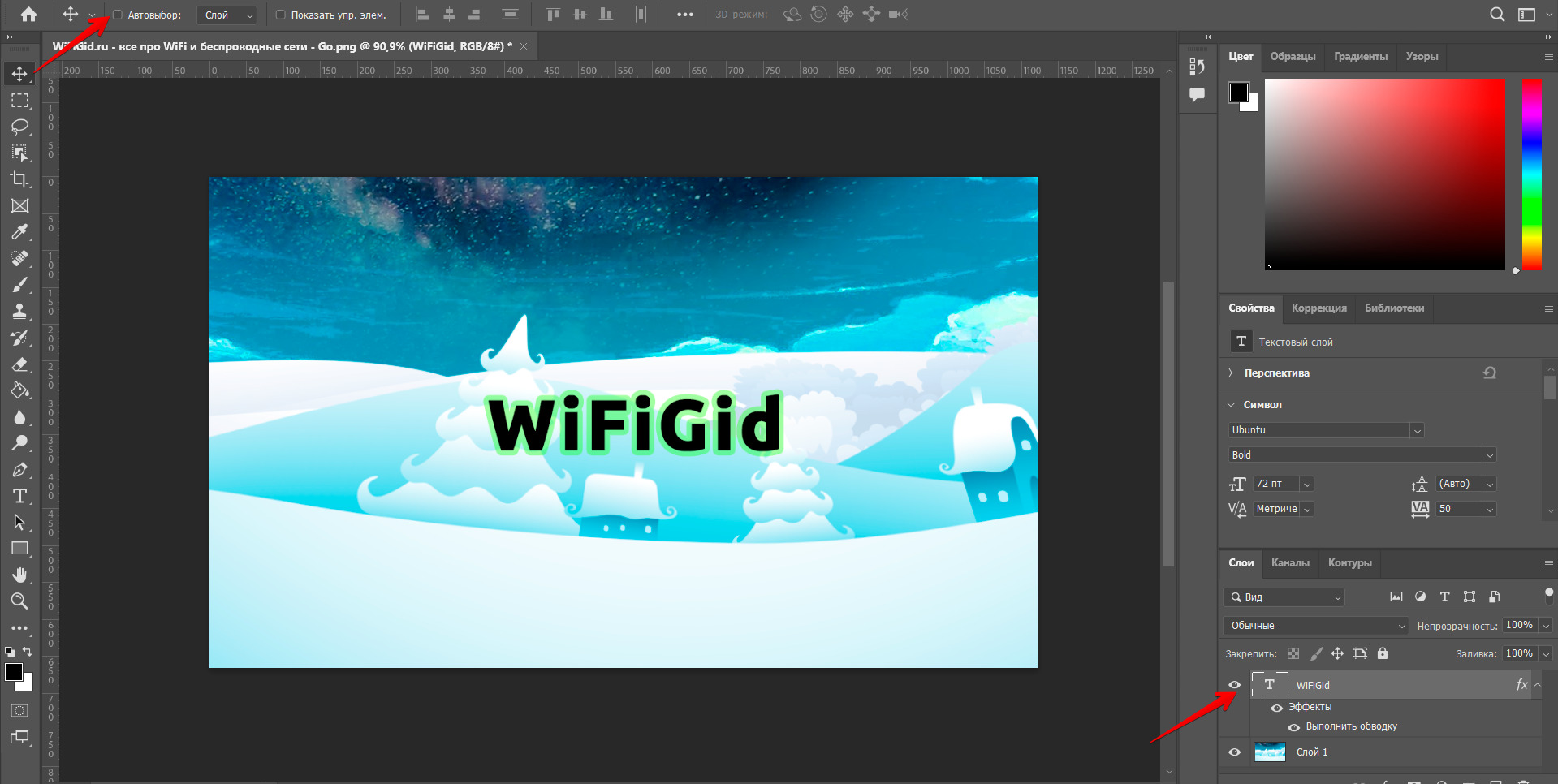Select the History Brush tool
The width and height of the screenshot is (1558, 784).
tap(19, 338)
